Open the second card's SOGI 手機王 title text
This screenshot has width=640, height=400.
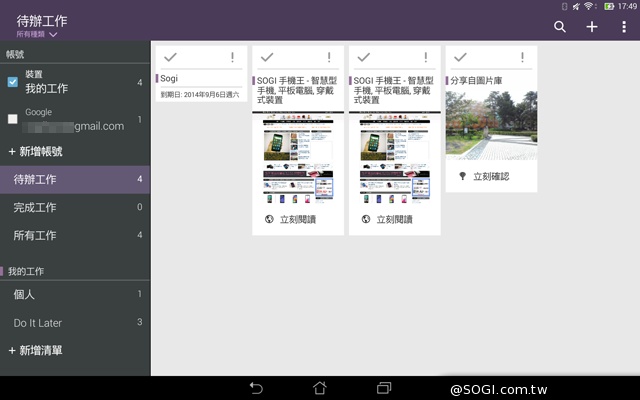click(393, 90)
